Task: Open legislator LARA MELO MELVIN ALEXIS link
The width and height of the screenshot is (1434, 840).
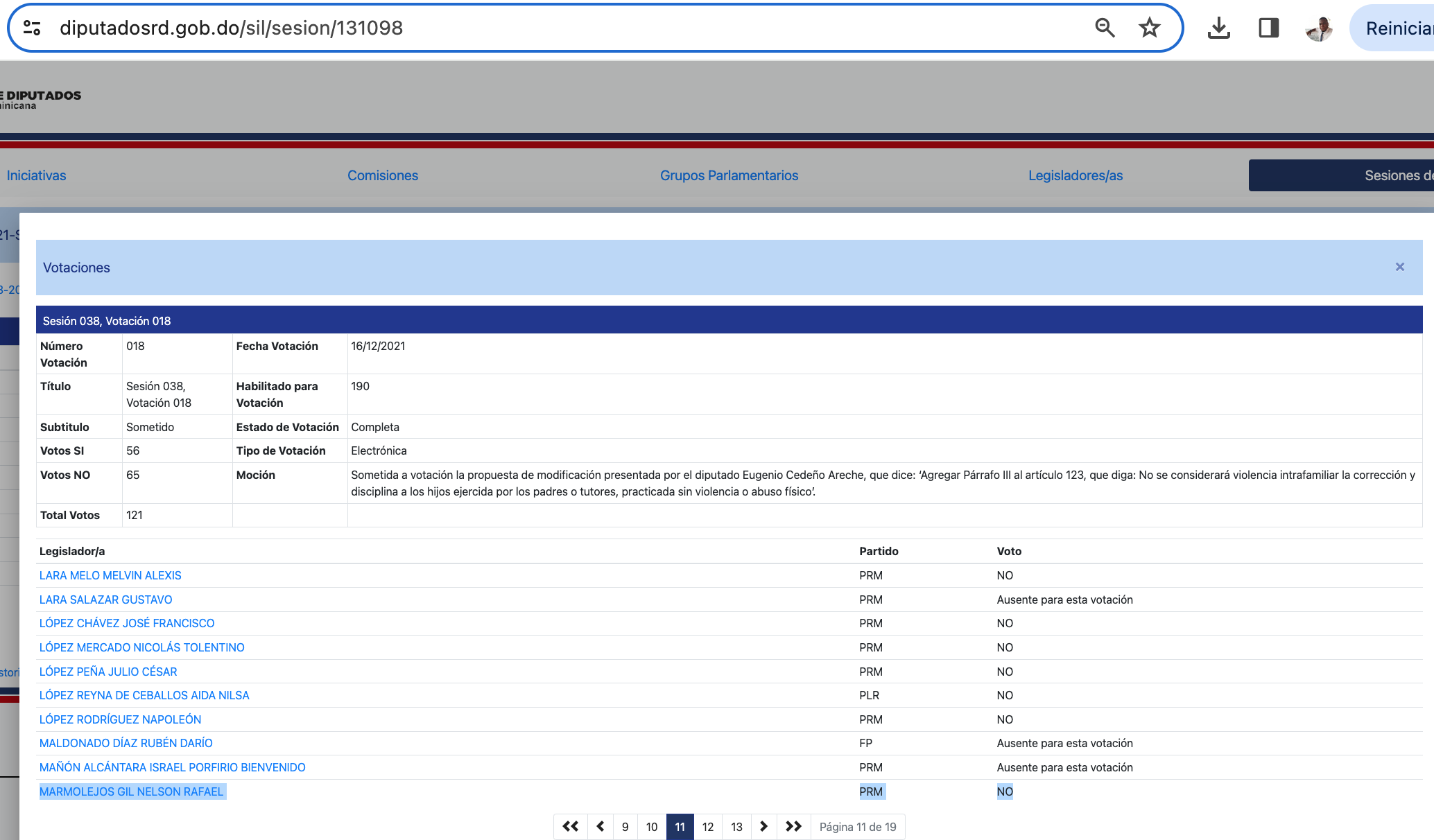Action: point(110,575)
